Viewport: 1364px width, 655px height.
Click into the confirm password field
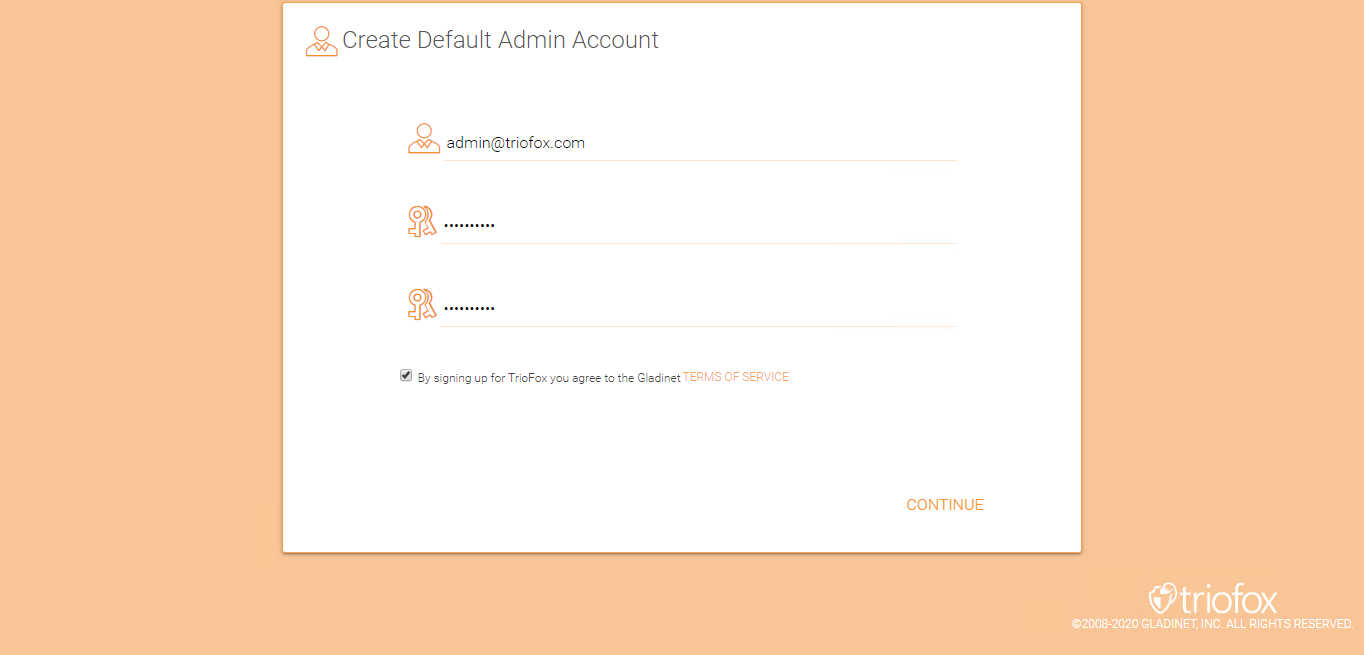tap(698, 309)
